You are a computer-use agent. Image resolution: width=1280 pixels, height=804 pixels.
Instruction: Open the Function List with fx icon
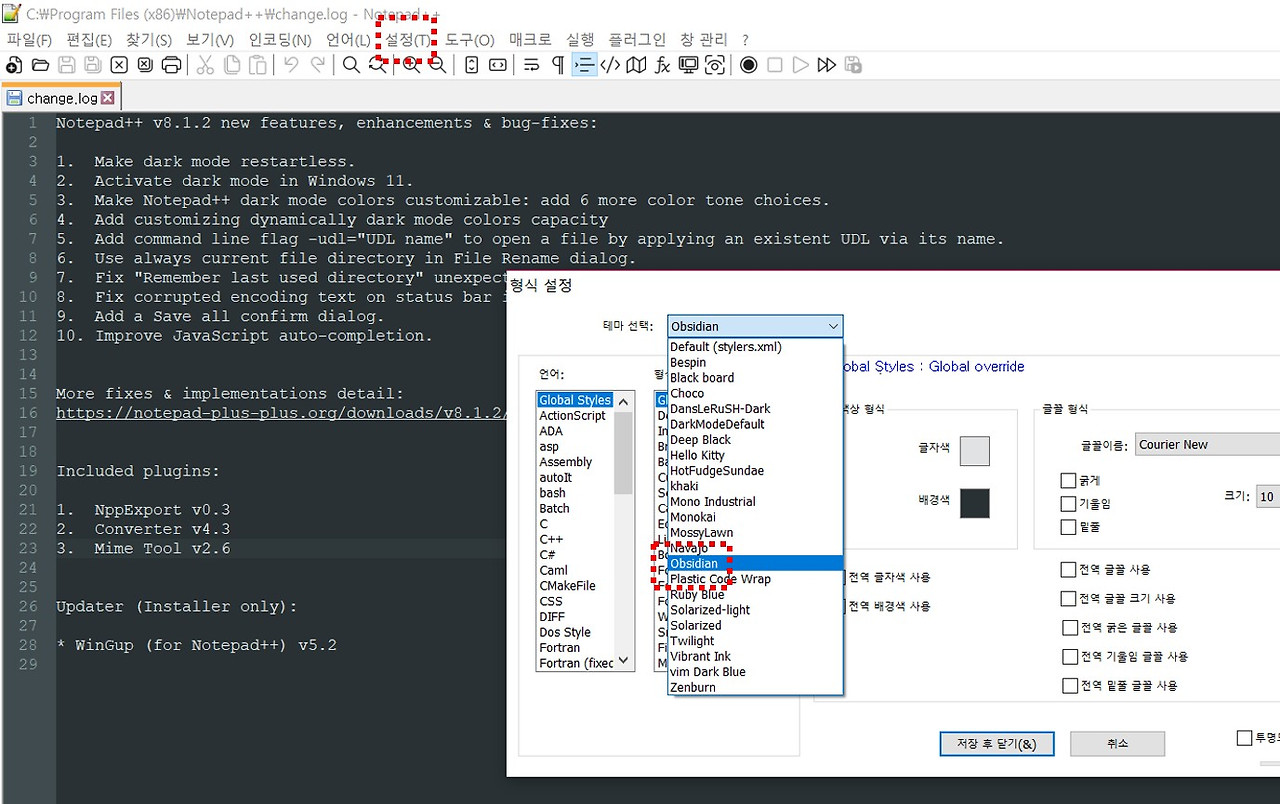point(662,65)
